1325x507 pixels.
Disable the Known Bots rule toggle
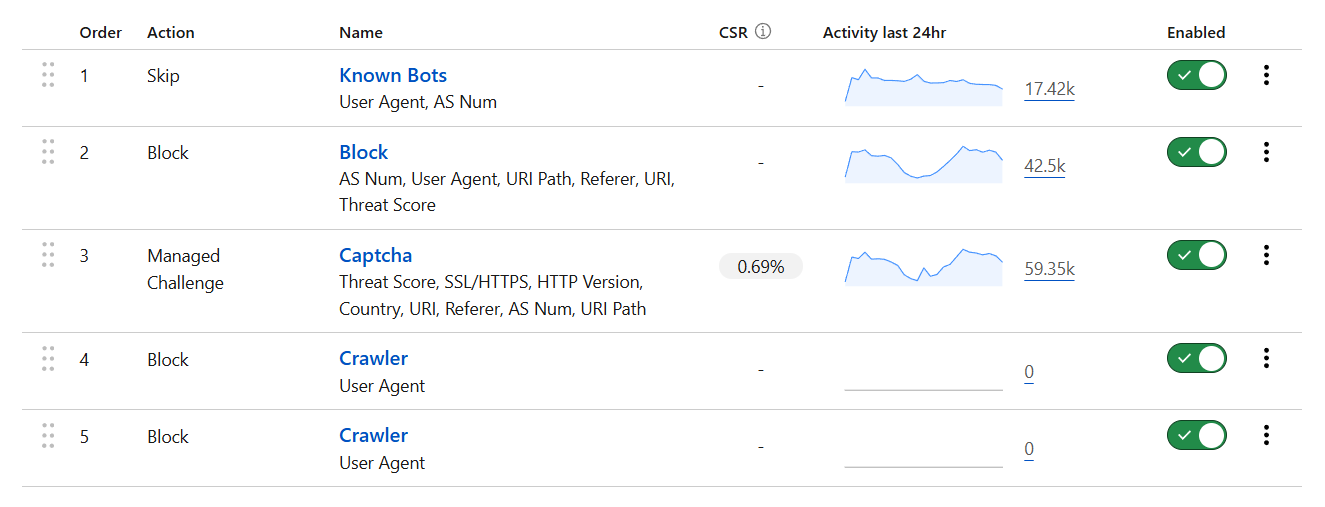1196,75
